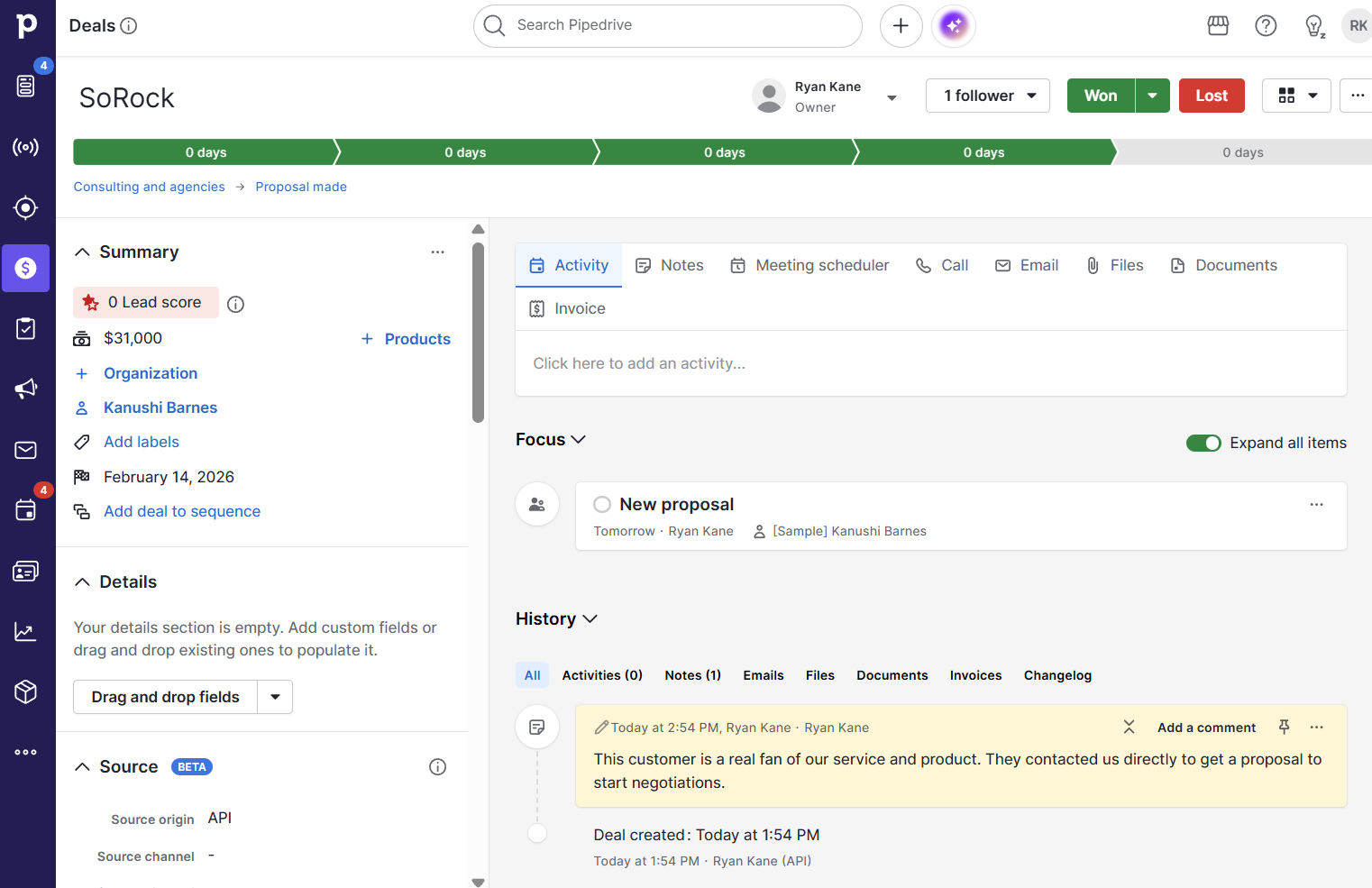Open the Kanushi Barnes contact link

point(160,407)
